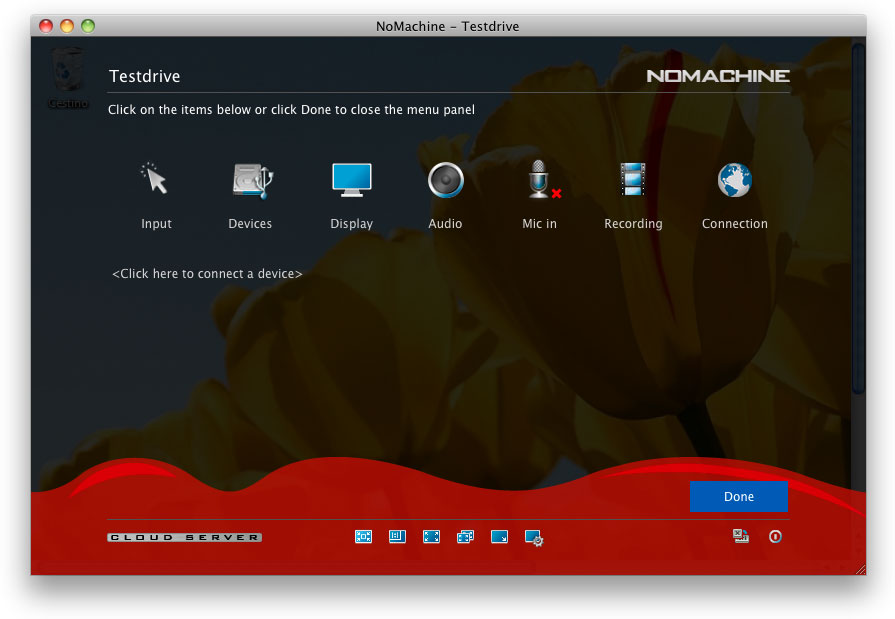Click the screen icon left of power icon

741,537
